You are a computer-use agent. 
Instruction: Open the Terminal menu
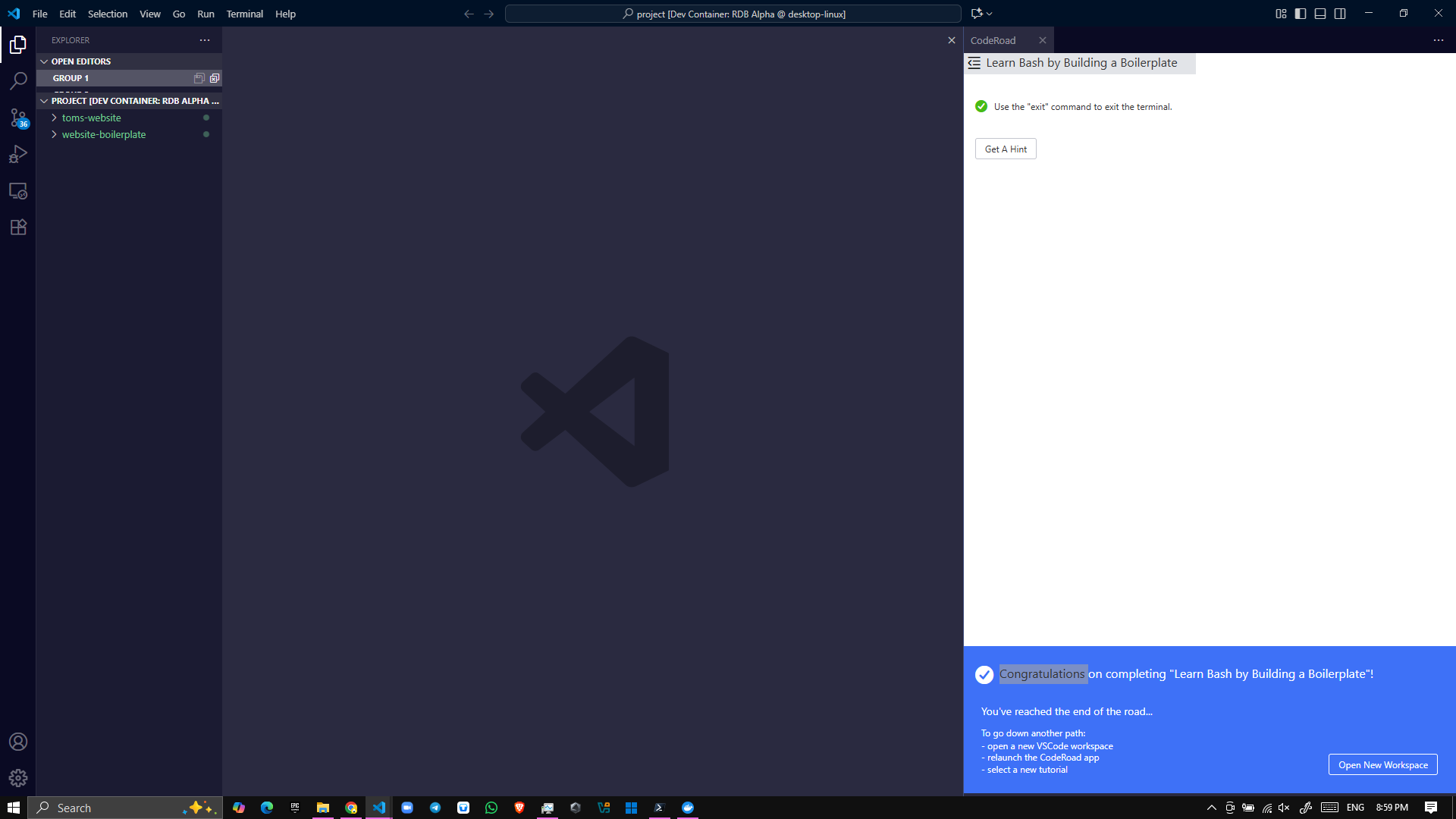point(244,14)
